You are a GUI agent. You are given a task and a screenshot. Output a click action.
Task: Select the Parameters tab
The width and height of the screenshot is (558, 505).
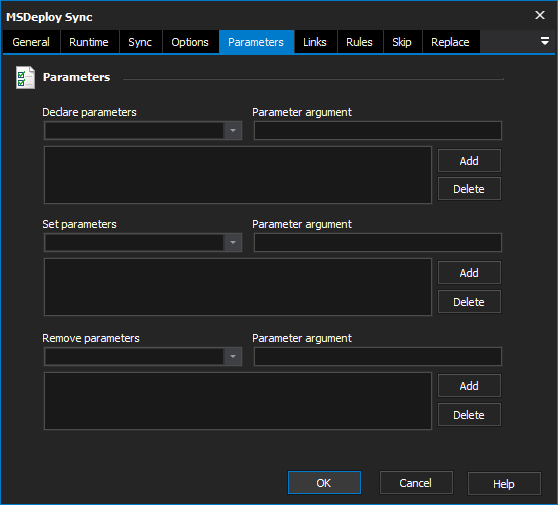click(x=256, y=42)
